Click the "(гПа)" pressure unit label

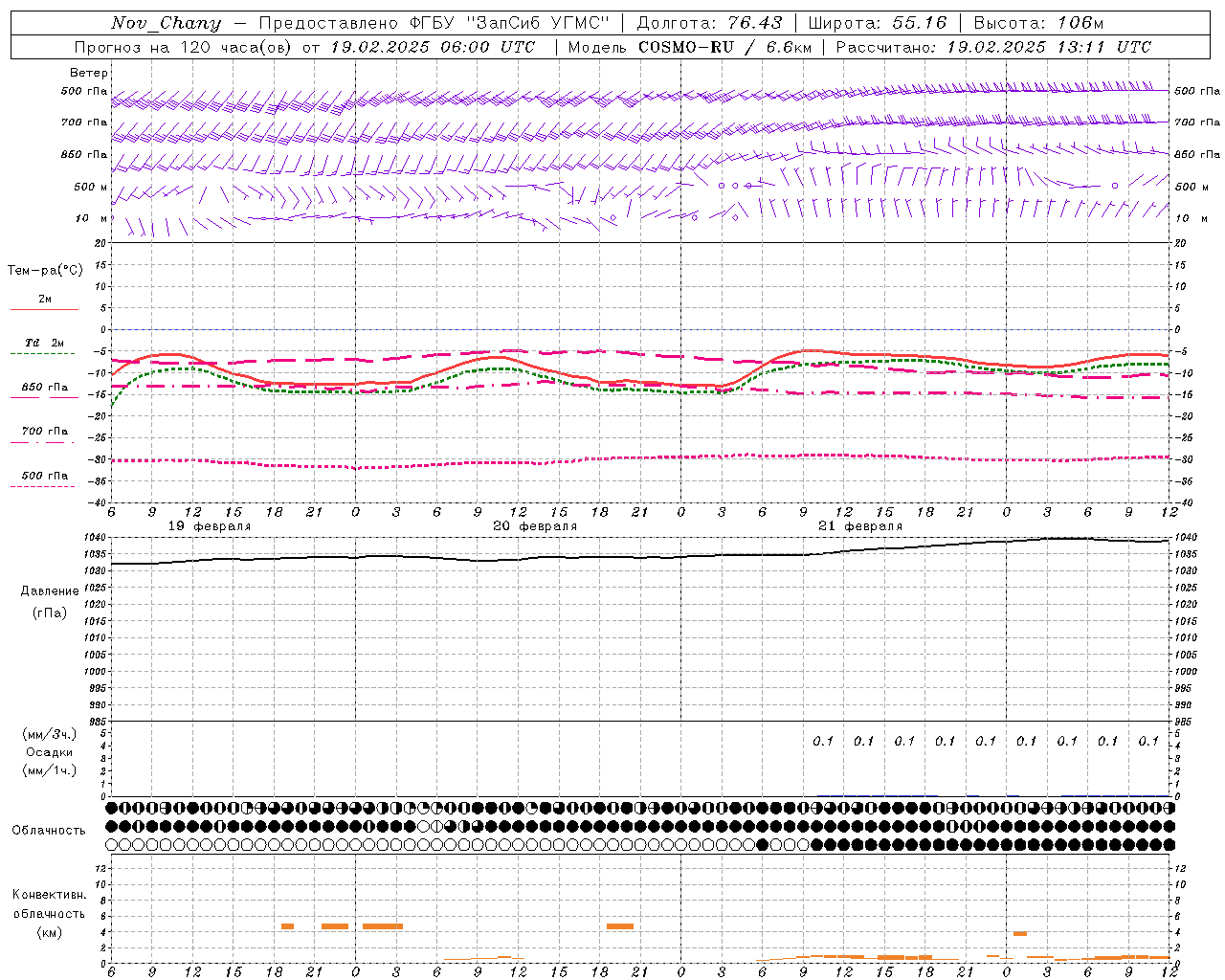(x=50, y=612)
